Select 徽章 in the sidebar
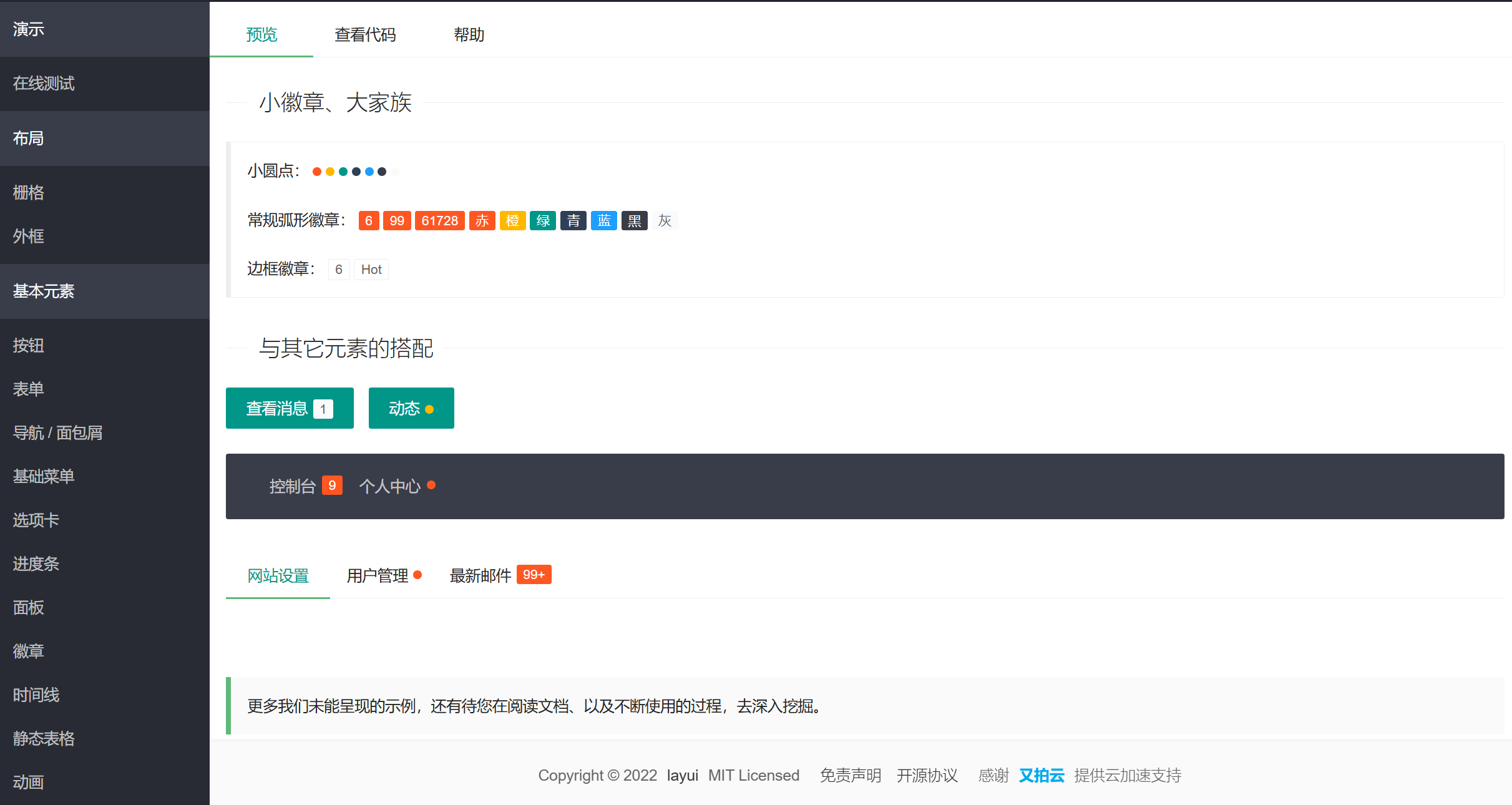The height and width of the screenshot is (805, 1512). [x=28, y=651]
